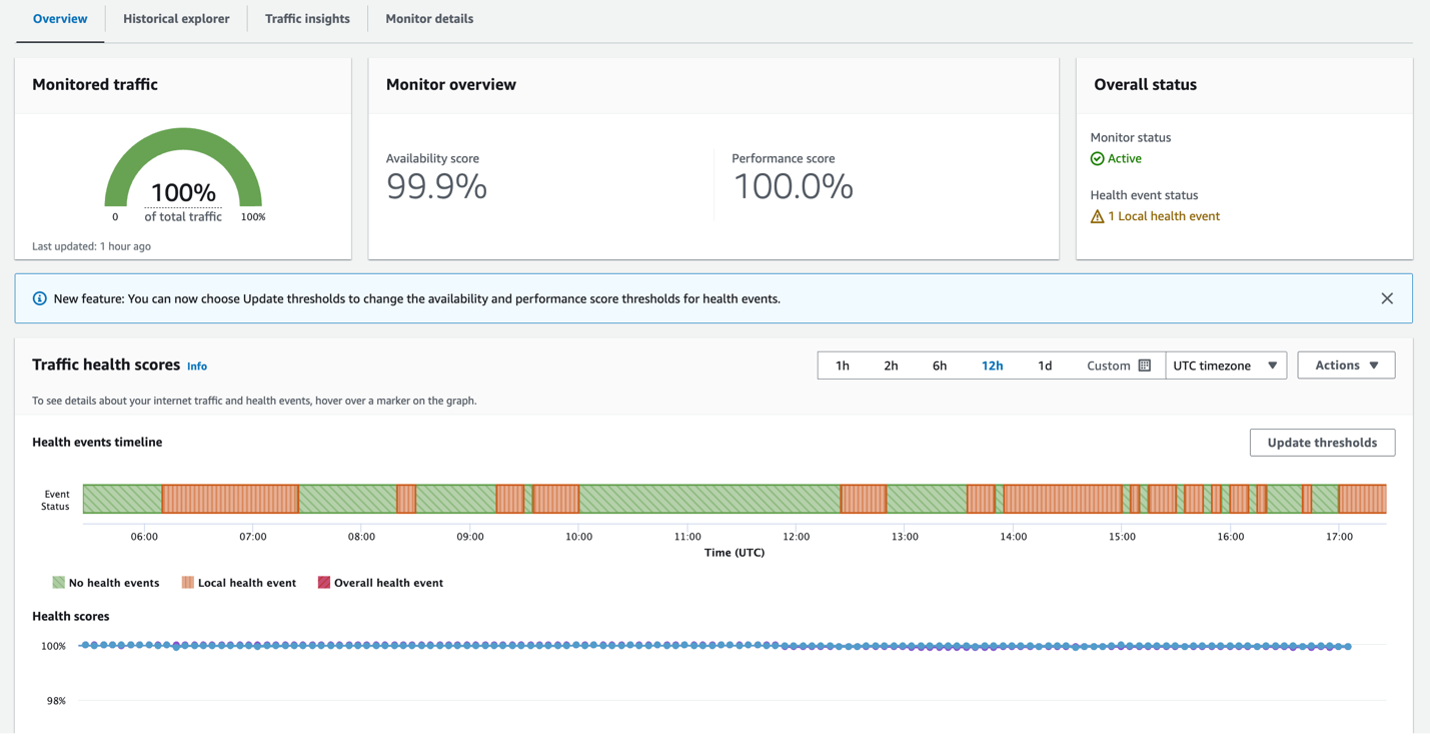Open the UTC timezone dropdown
Screen dimensions: 1430x736
[1225, 365]
